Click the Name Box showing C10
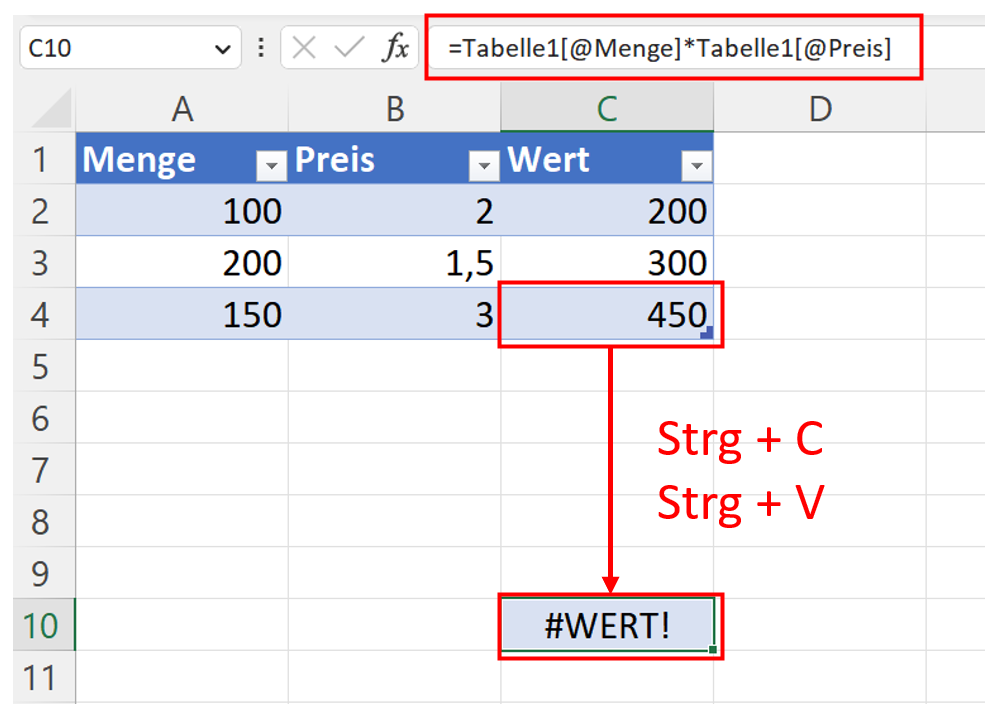1001x719 pixels. (x=110, y=48)
